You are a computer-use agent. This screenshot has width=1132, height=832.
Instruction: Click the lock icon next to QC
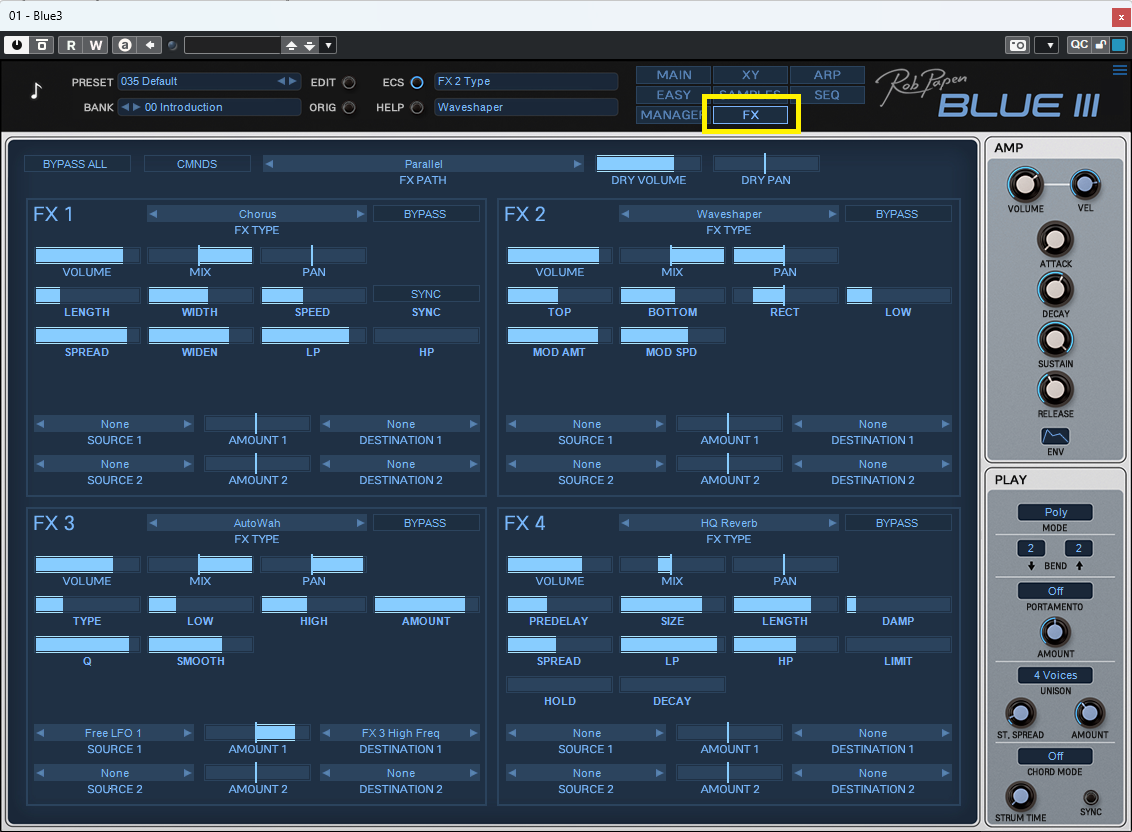(x=1100, y=45)
